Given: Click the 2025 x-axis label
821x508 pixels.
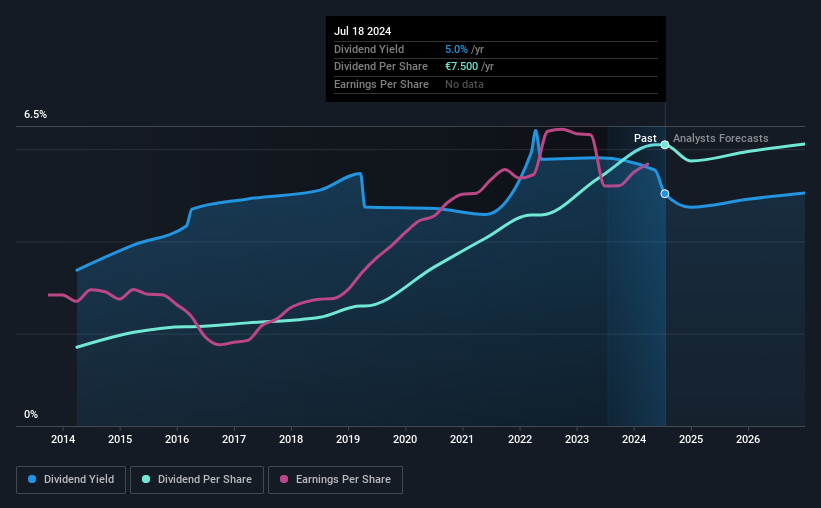Looking at the screenshot, I should pos(691,439).
